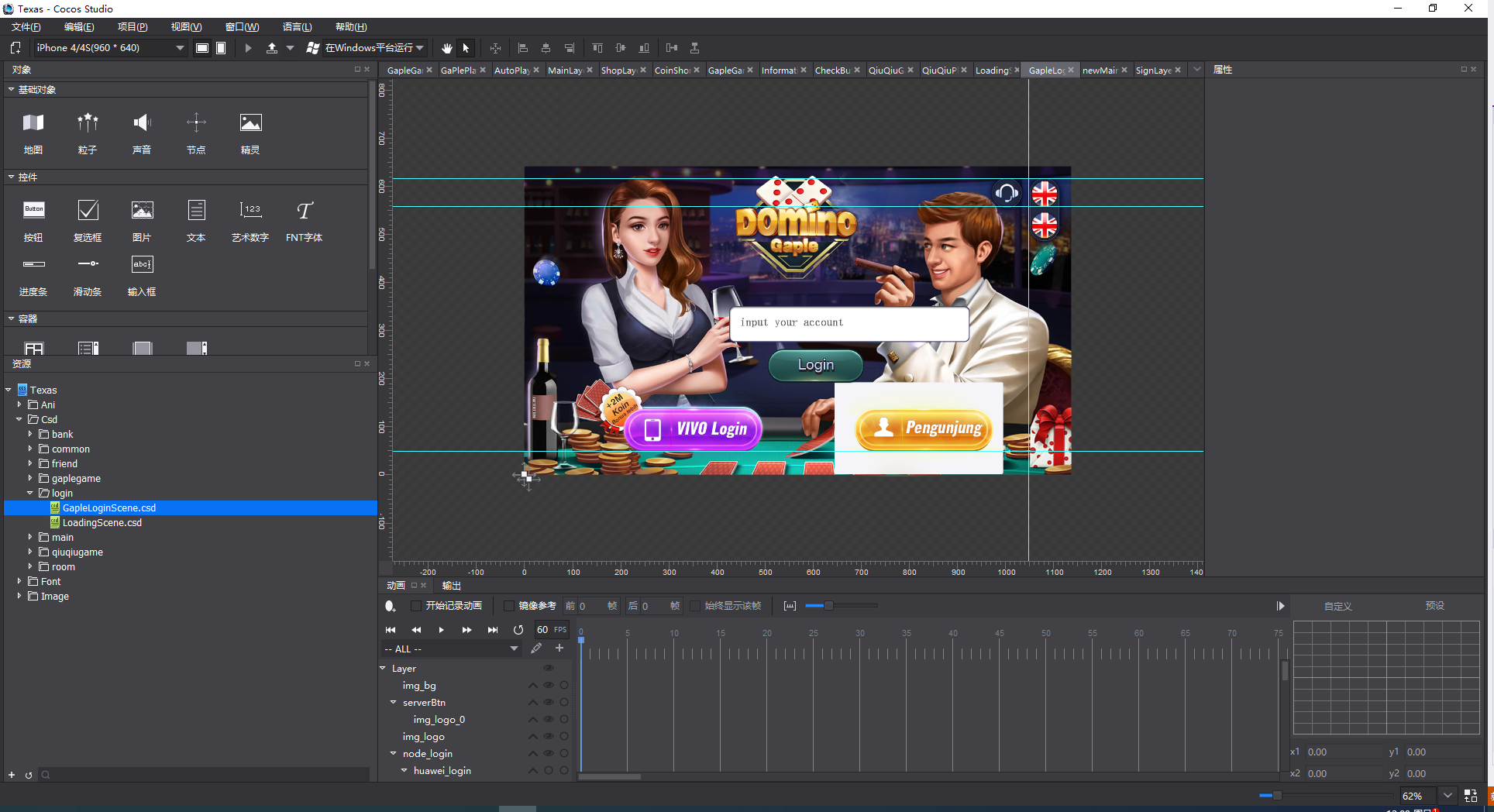Open the iPhone 4/4S resolution dropdown
Image resolution: width=1494 pixels, height=812 pixels.
point(179,47)
